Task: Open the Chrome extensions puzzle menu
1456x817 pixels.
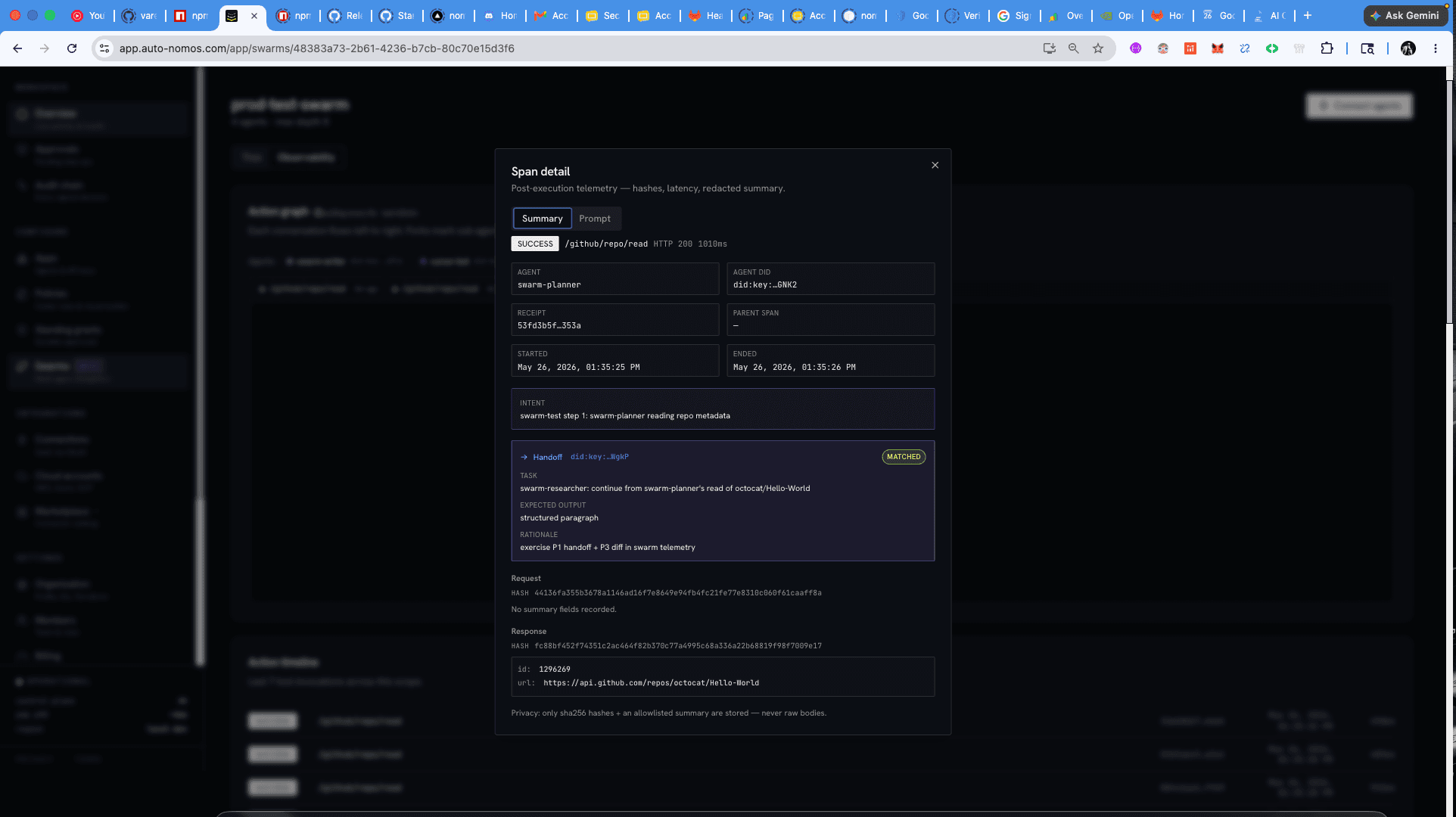Action: [1327, 48]
